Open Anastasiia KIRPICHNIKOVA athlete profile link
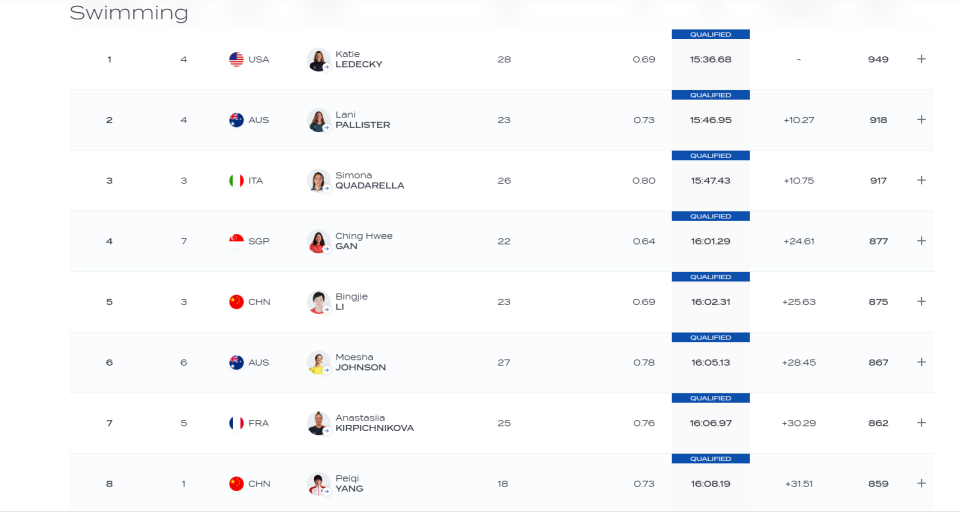This screenshot has width=960, height=512. pos(374,423)
